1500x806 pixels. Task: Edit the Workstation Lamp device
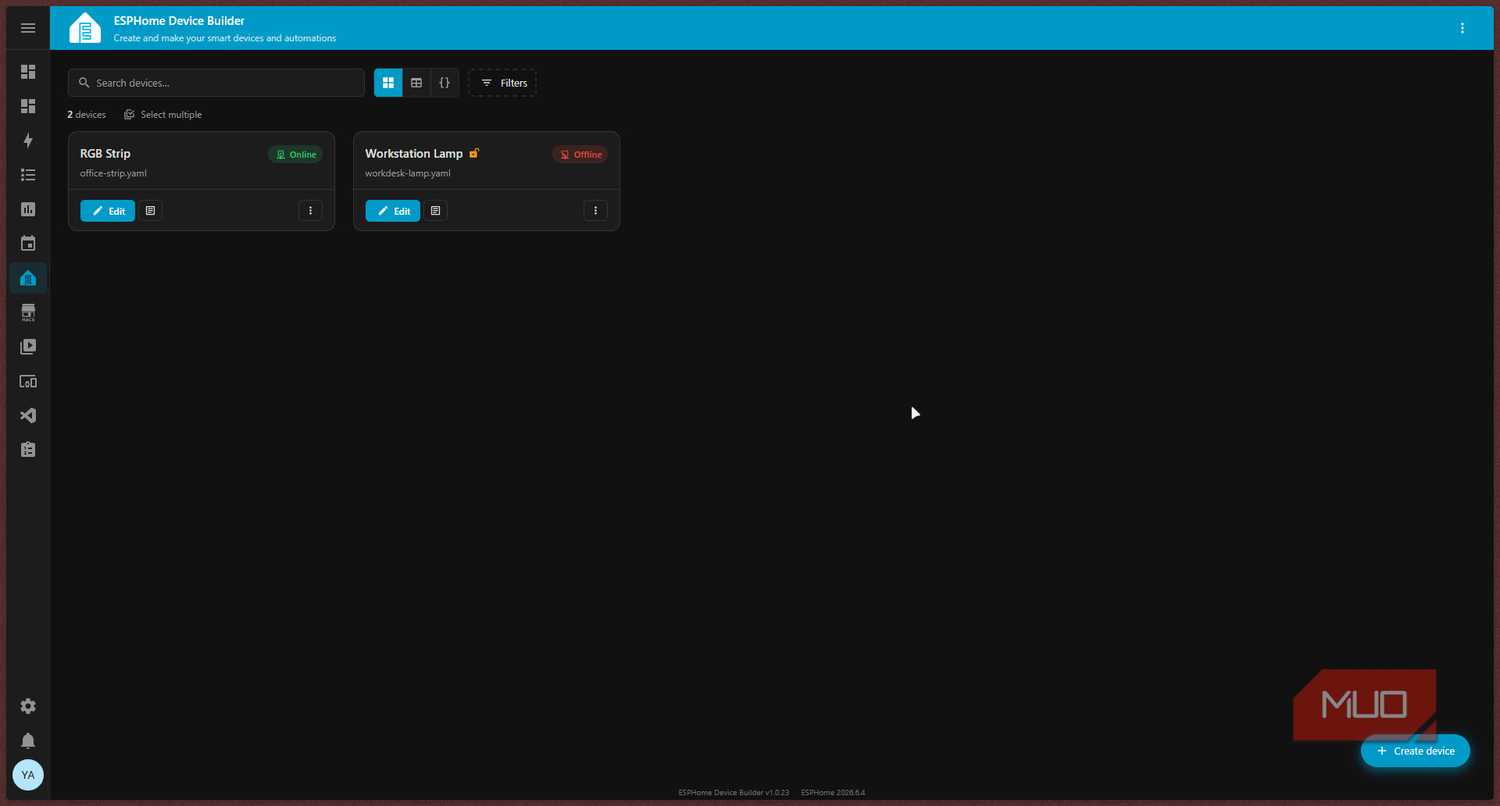[393, 211]
